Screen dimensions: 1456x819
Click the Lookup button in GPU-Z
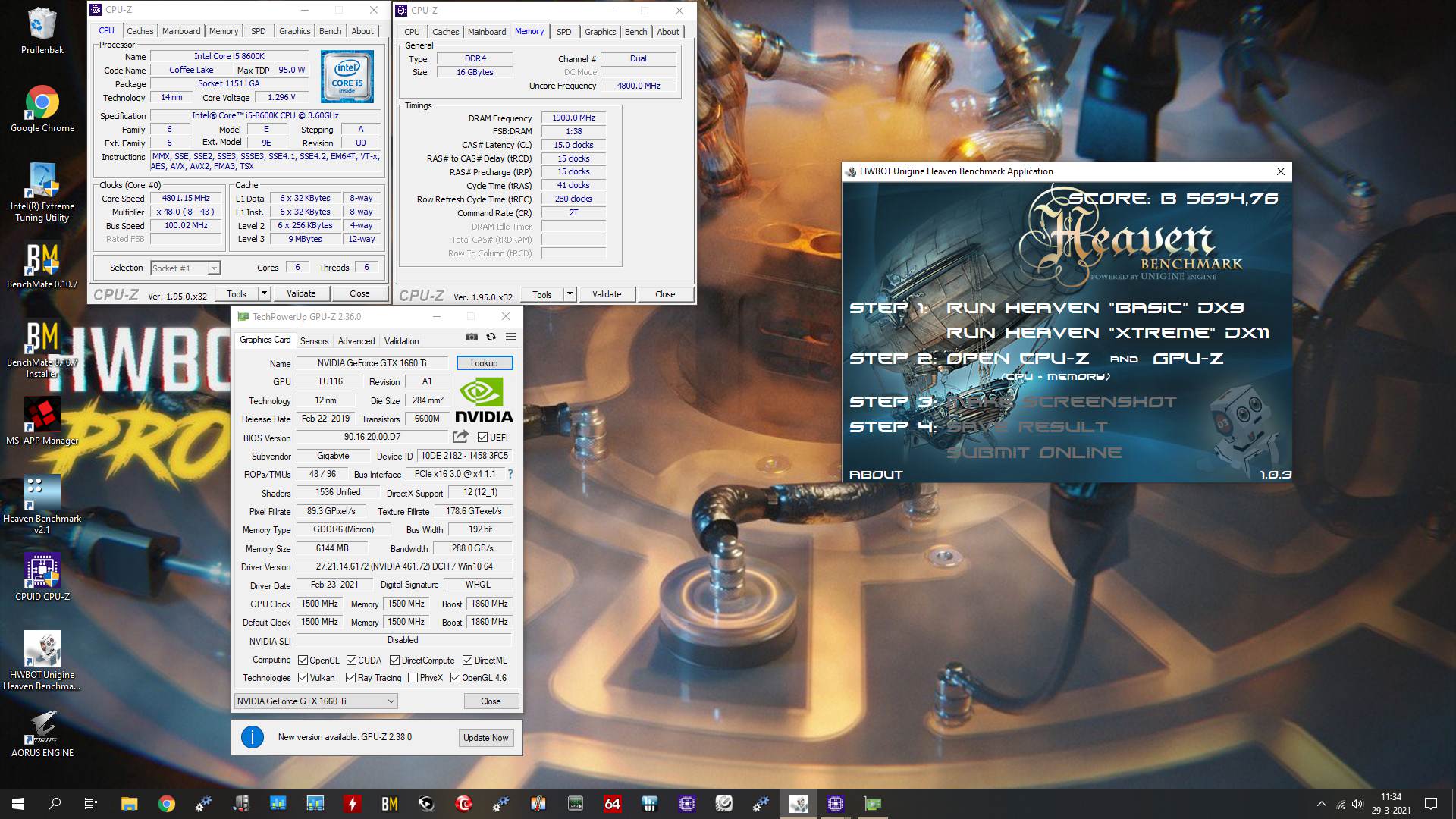(485, 363)
